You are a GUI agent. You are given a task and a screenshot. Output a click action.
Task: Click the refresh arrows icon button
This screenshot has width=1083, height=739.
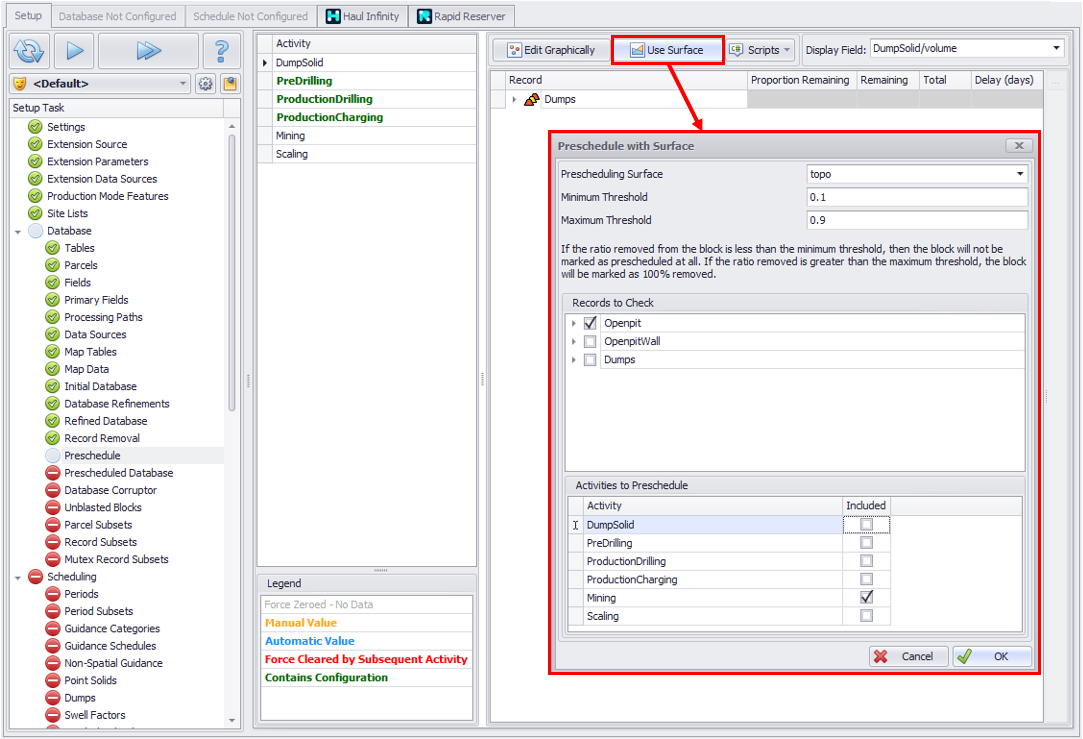click(29, 50)
